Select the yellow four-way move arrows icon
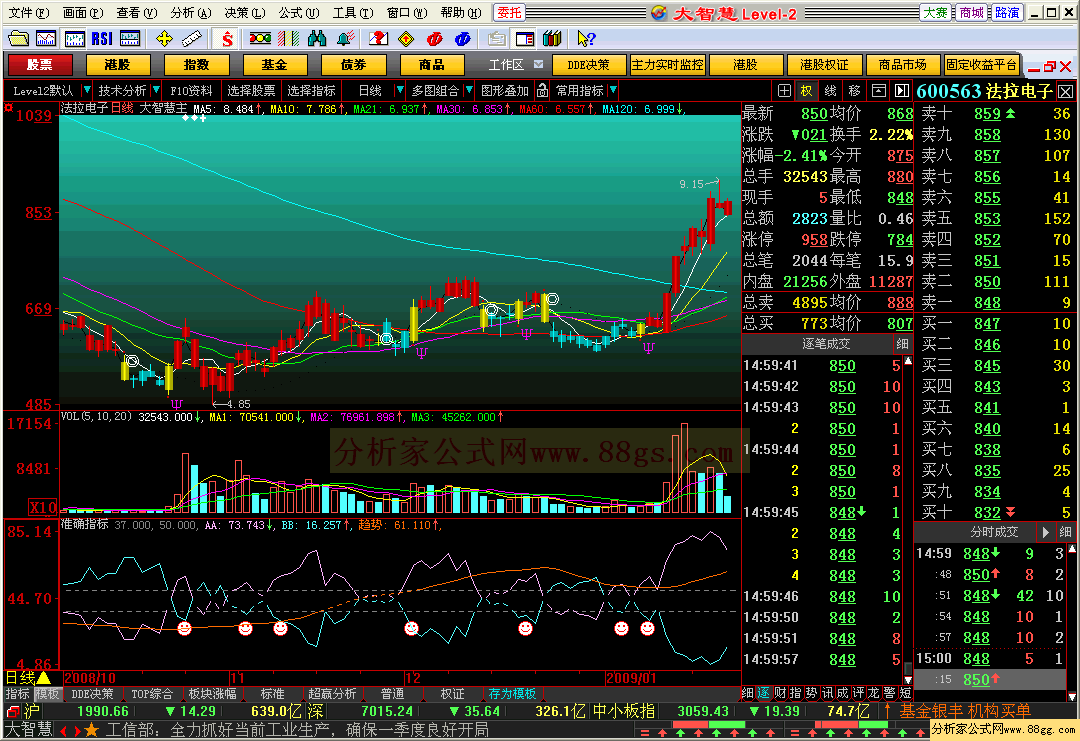This screenshot has width=1080, height=741. tap(164, 39)
